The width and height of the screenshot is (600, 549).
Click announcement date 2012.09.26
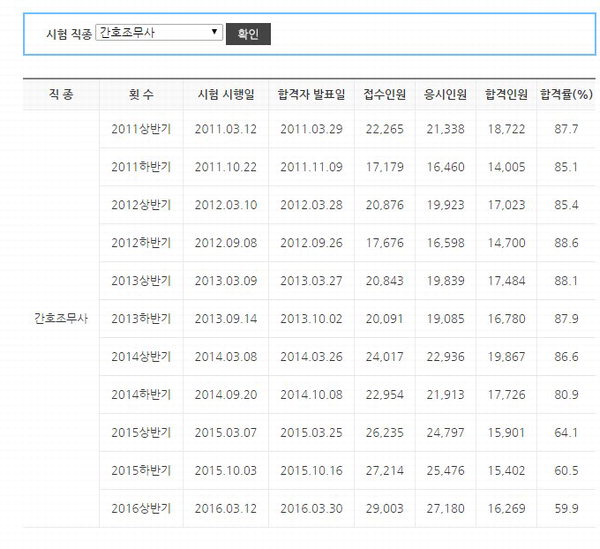[311, 243]
